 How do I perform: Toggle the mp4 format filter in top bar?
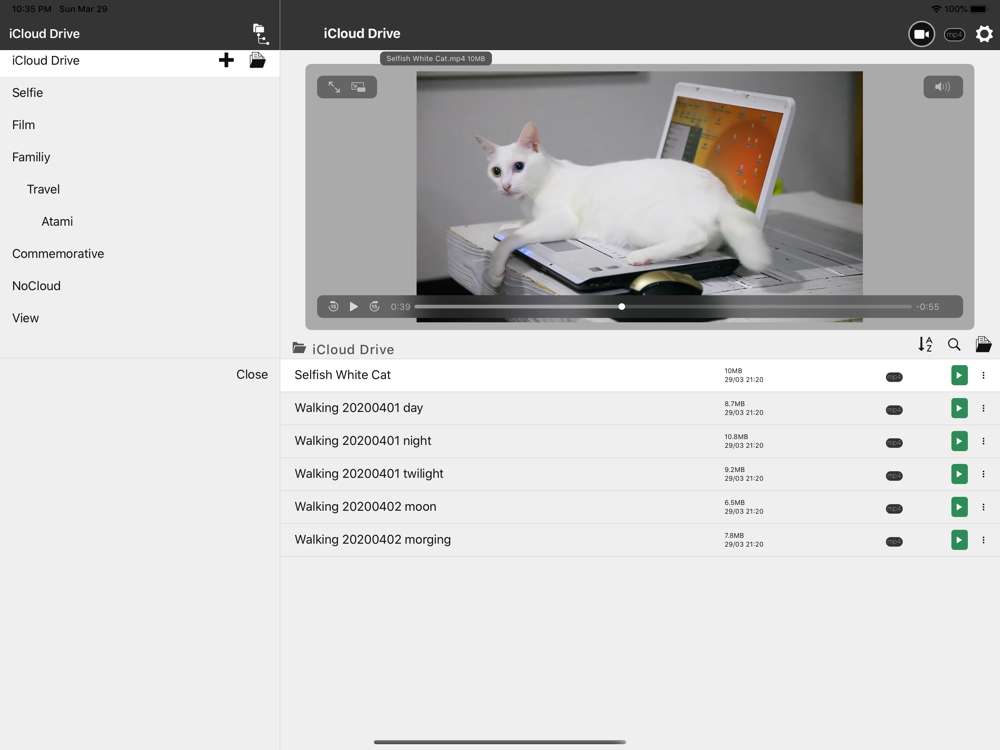(954, 34)
